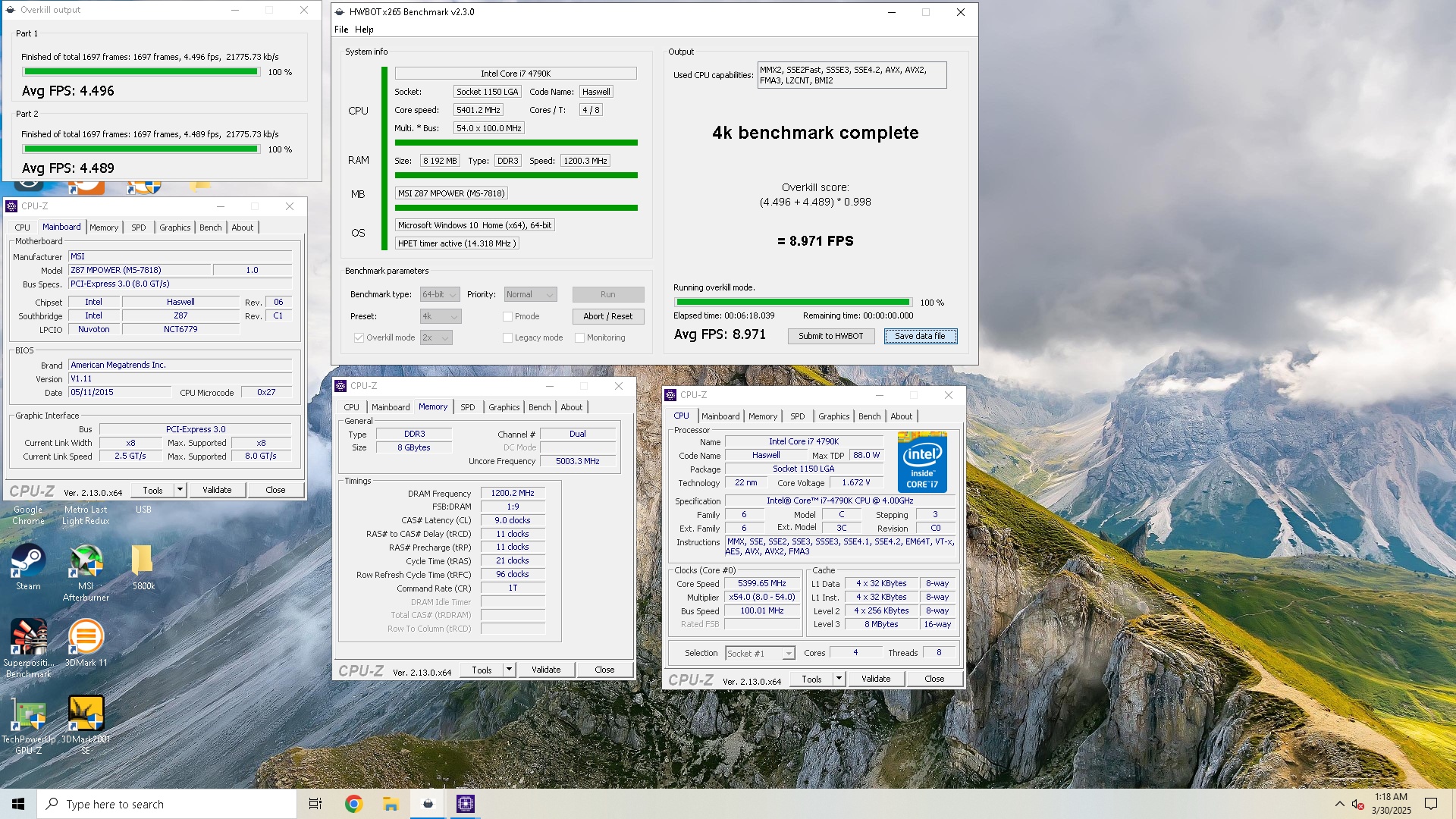
Task: Click the greyed-out Run button
Action: coord(607,294)
